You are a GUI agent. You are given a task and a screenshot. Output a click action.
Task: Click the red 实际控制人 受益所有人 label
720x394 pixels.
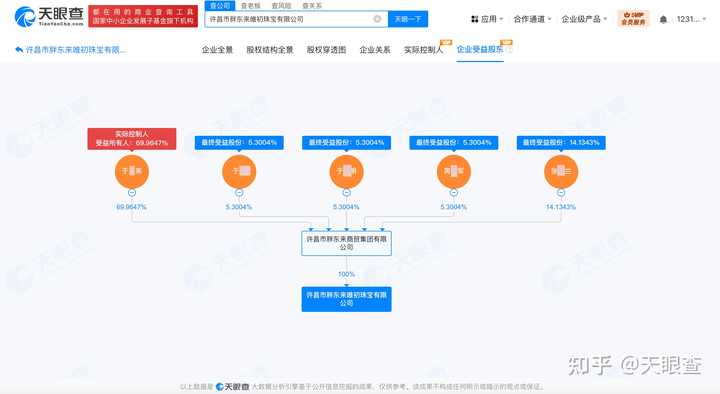(x=132, y=138)
